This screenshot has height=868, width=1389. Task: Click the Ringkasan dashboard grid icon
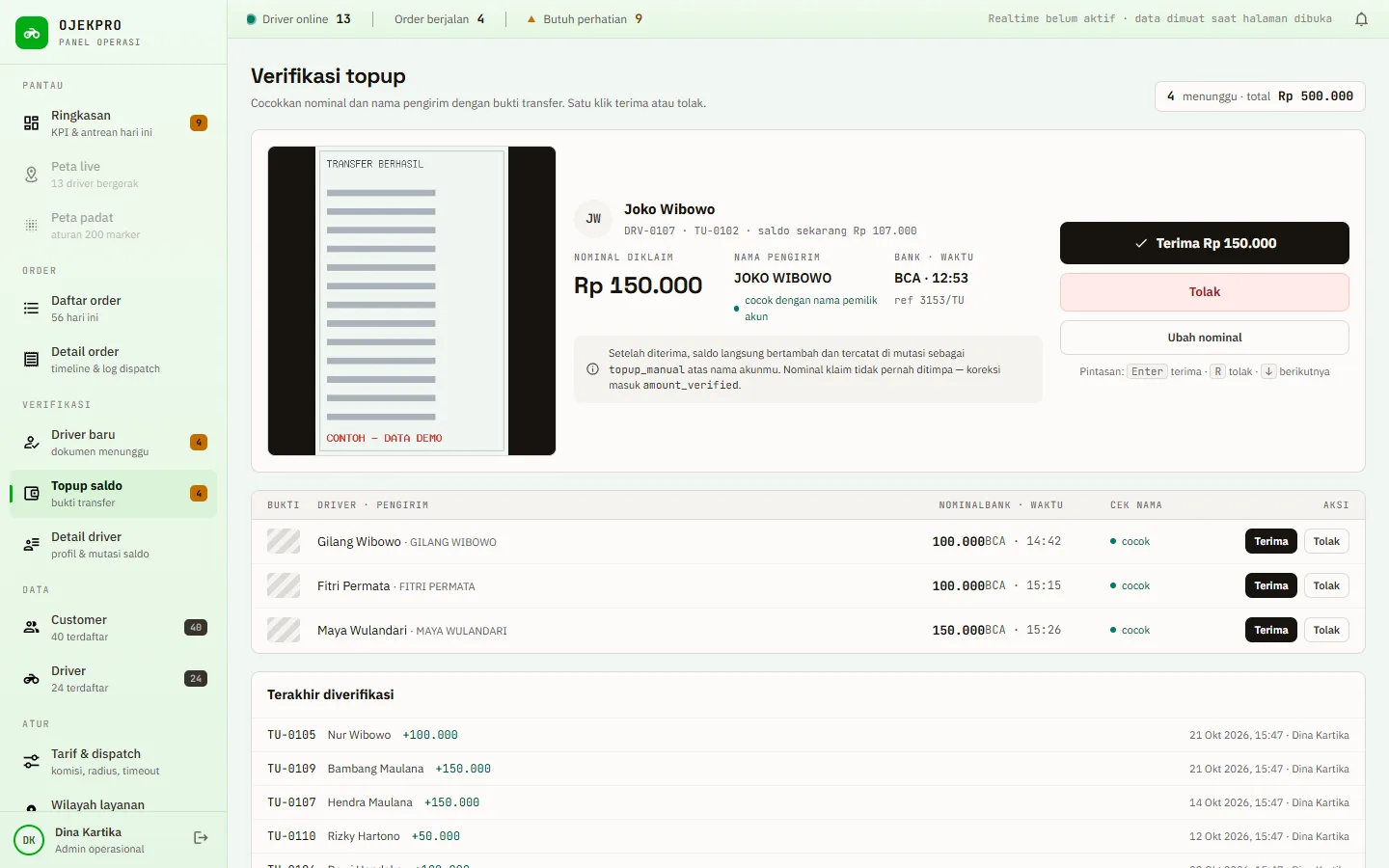(32, 123)
